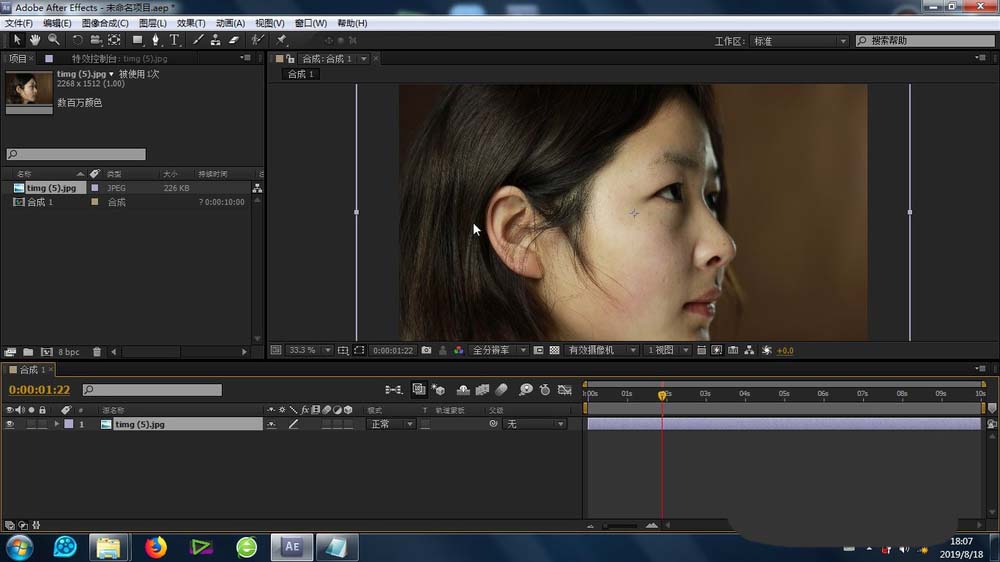The height and width of the screenshot is (562, 1000).
Task: Open the composition flowchart from viewer bar
Action: click(749, 350)
